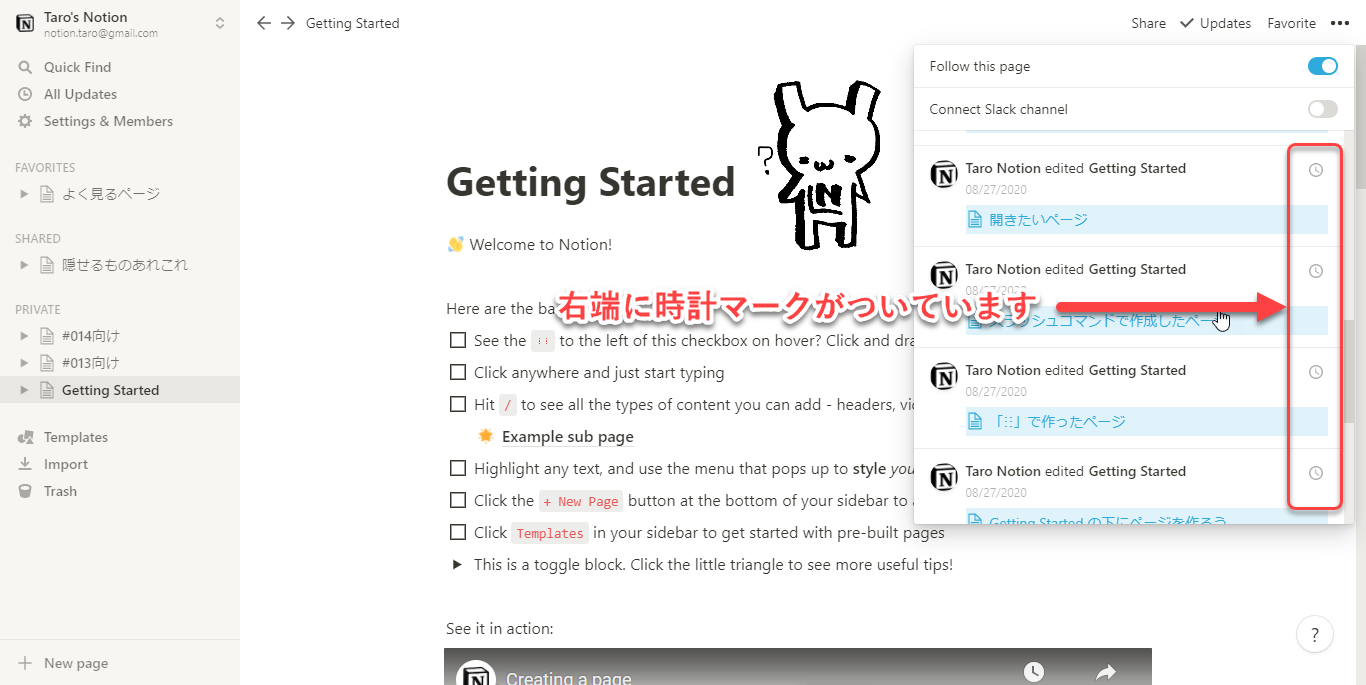Open the Updates menu
Screen dimensions: 1366x685
coord(1215,23)
